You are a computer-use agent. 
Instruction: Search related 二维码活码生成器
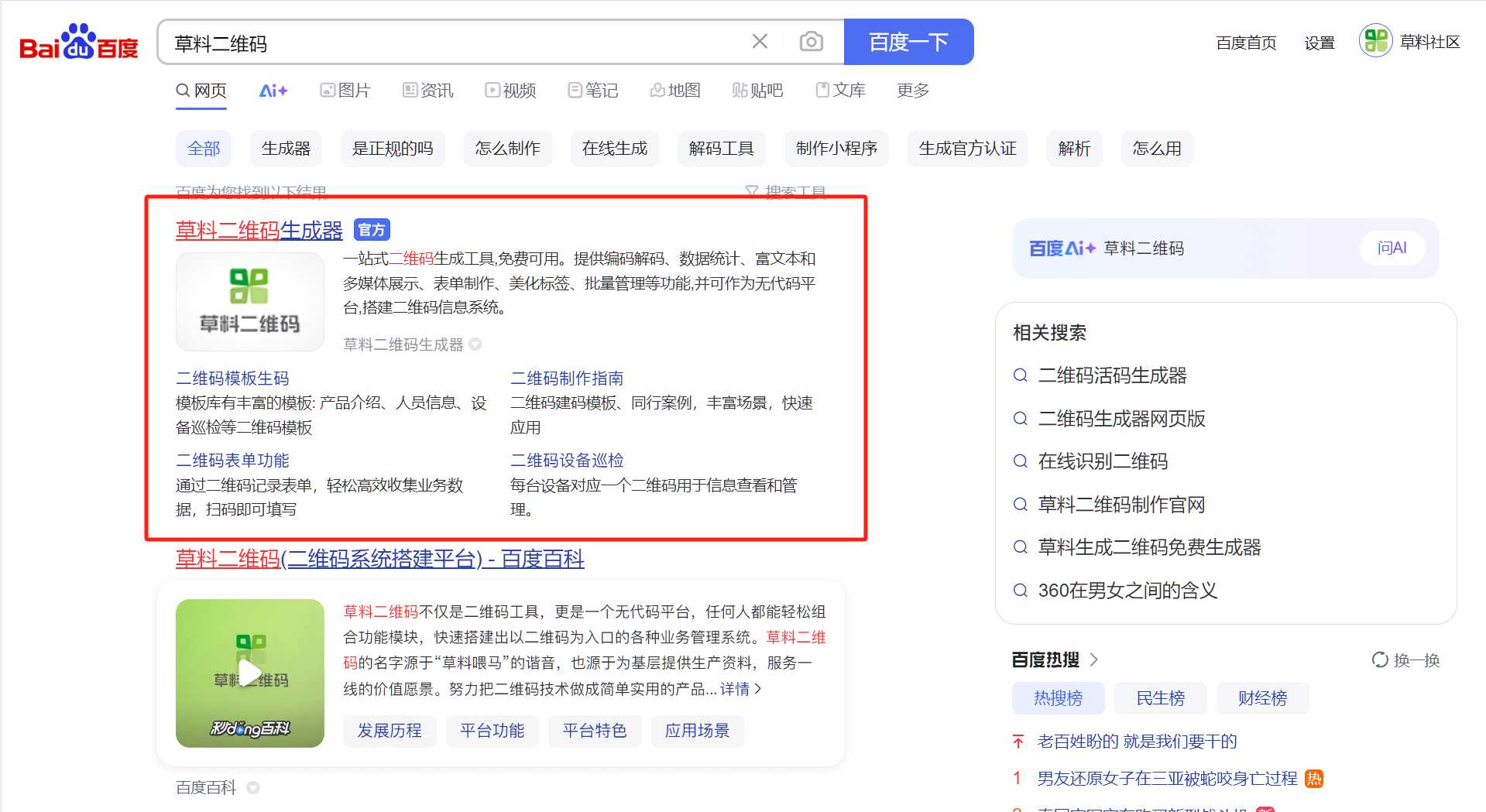click(x=1112, y=376)
